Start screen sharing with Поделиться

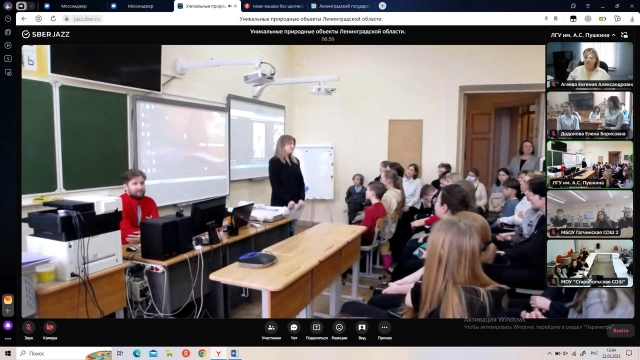316,331
